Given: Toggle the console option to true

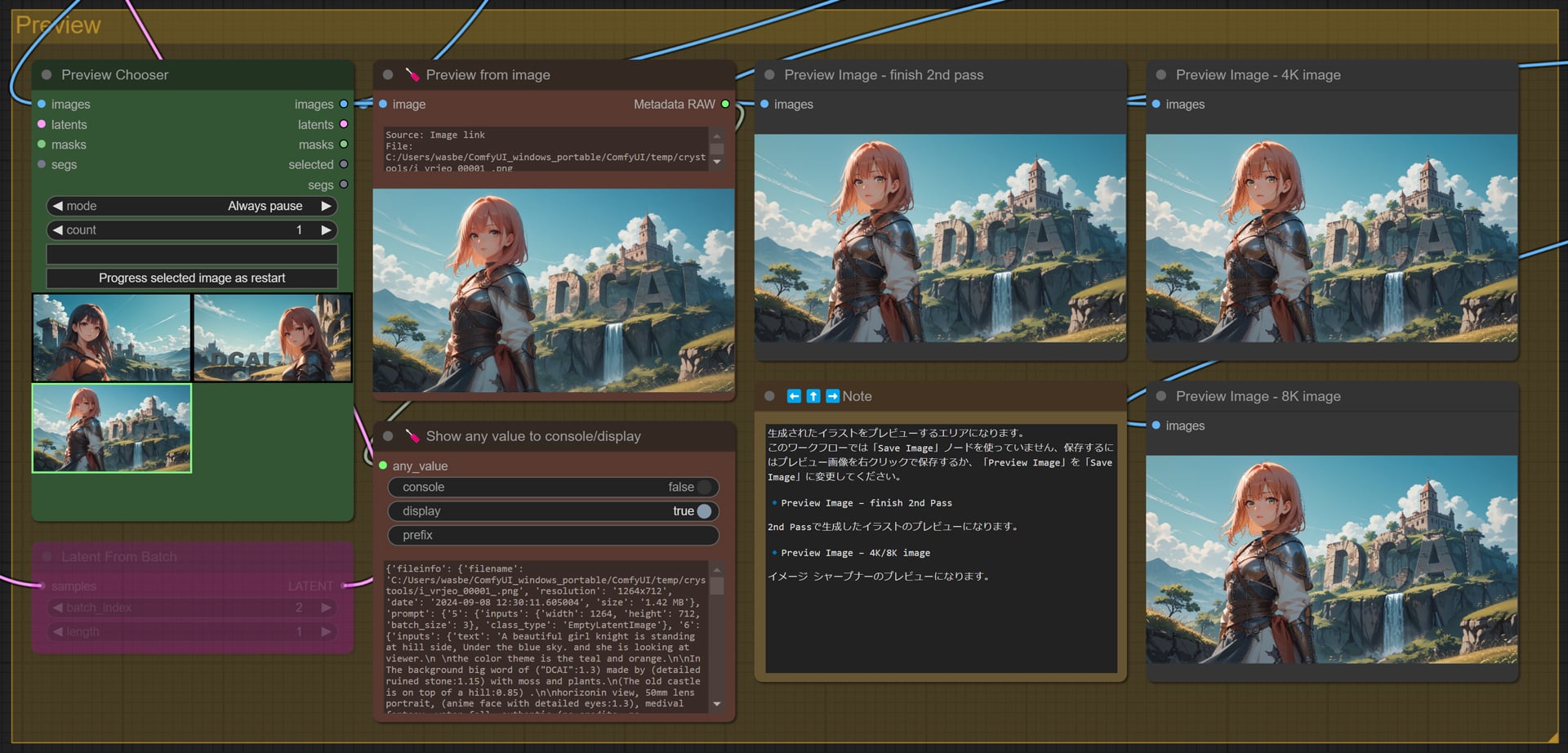Looking at the screenshot, I should [x=553, y=488].
